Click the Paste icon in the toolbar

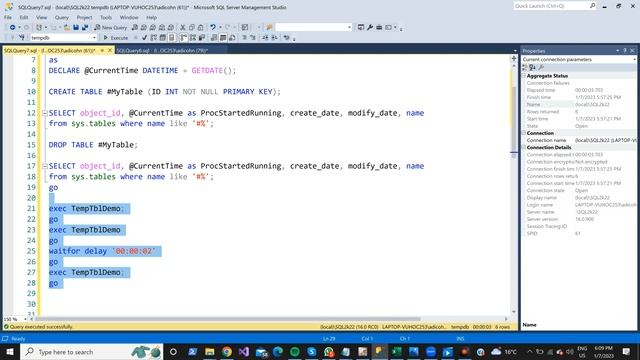[200, 27]
